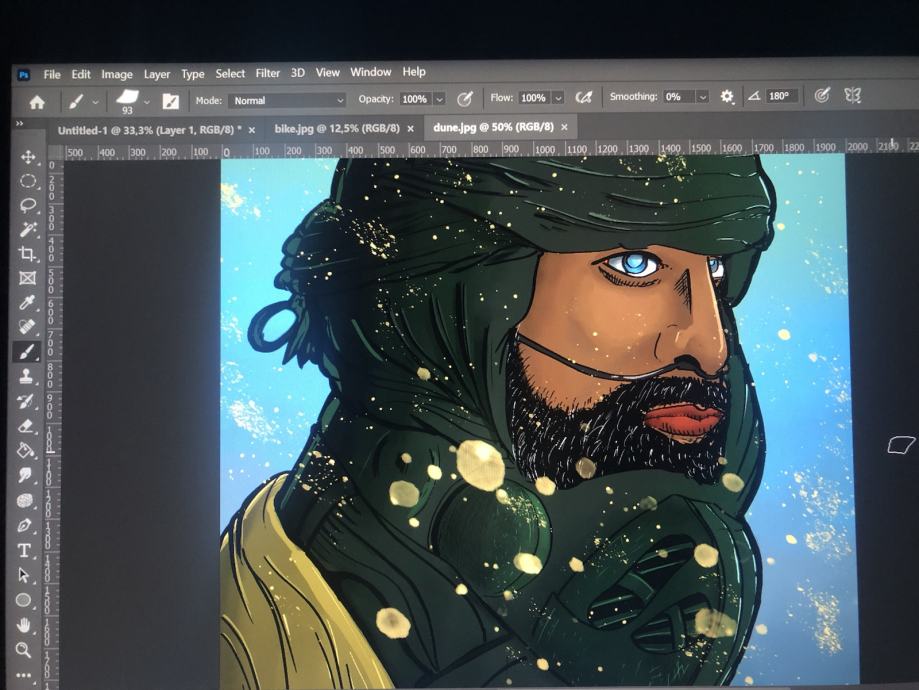The height and width of the screenshot is (690, 919).
Task: Select the Move tool
Action: 28,157
